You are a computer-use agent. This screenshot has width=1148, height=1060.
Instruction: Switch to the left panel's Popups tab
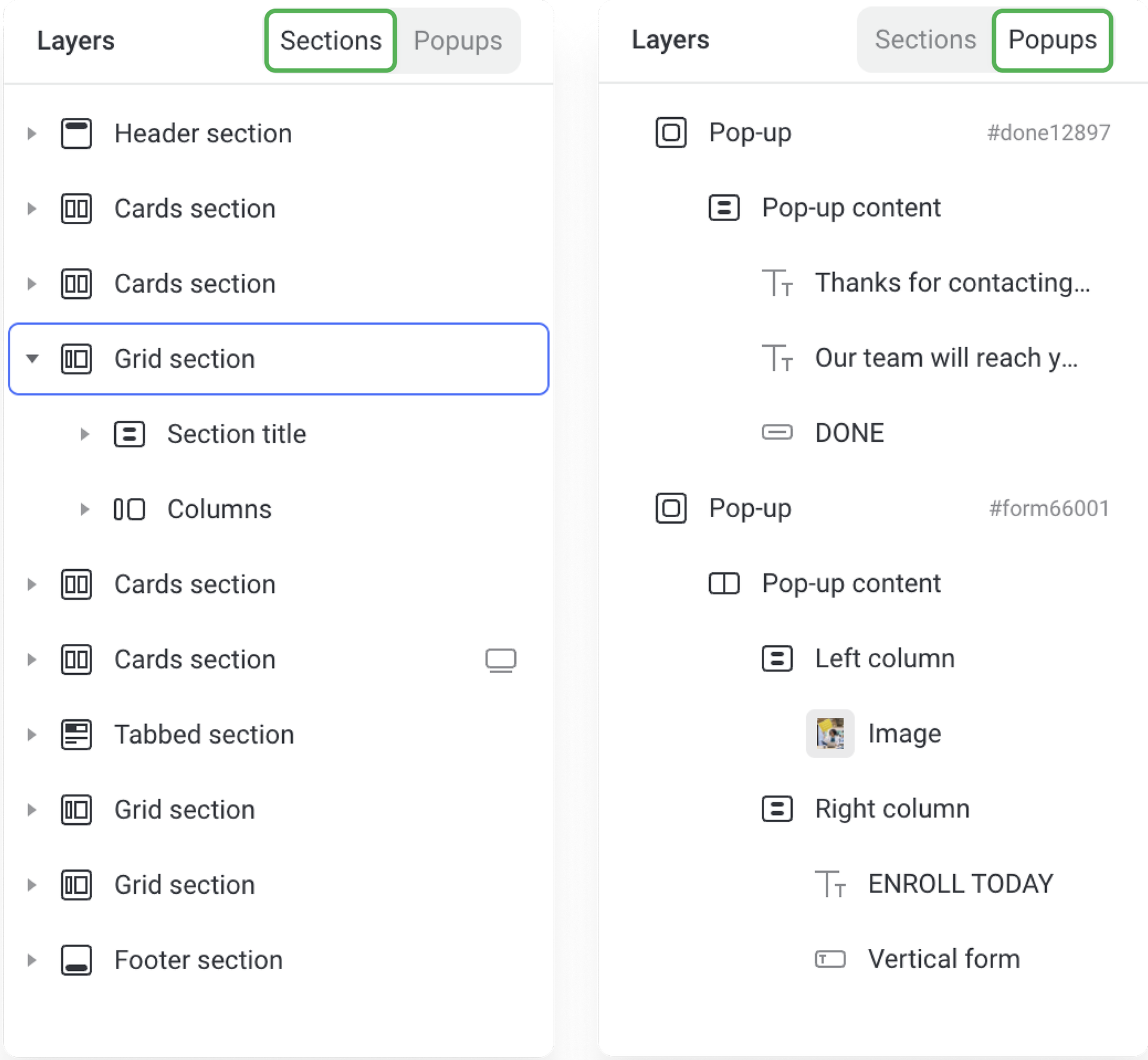pyautogui.click(x=458, y=41)
